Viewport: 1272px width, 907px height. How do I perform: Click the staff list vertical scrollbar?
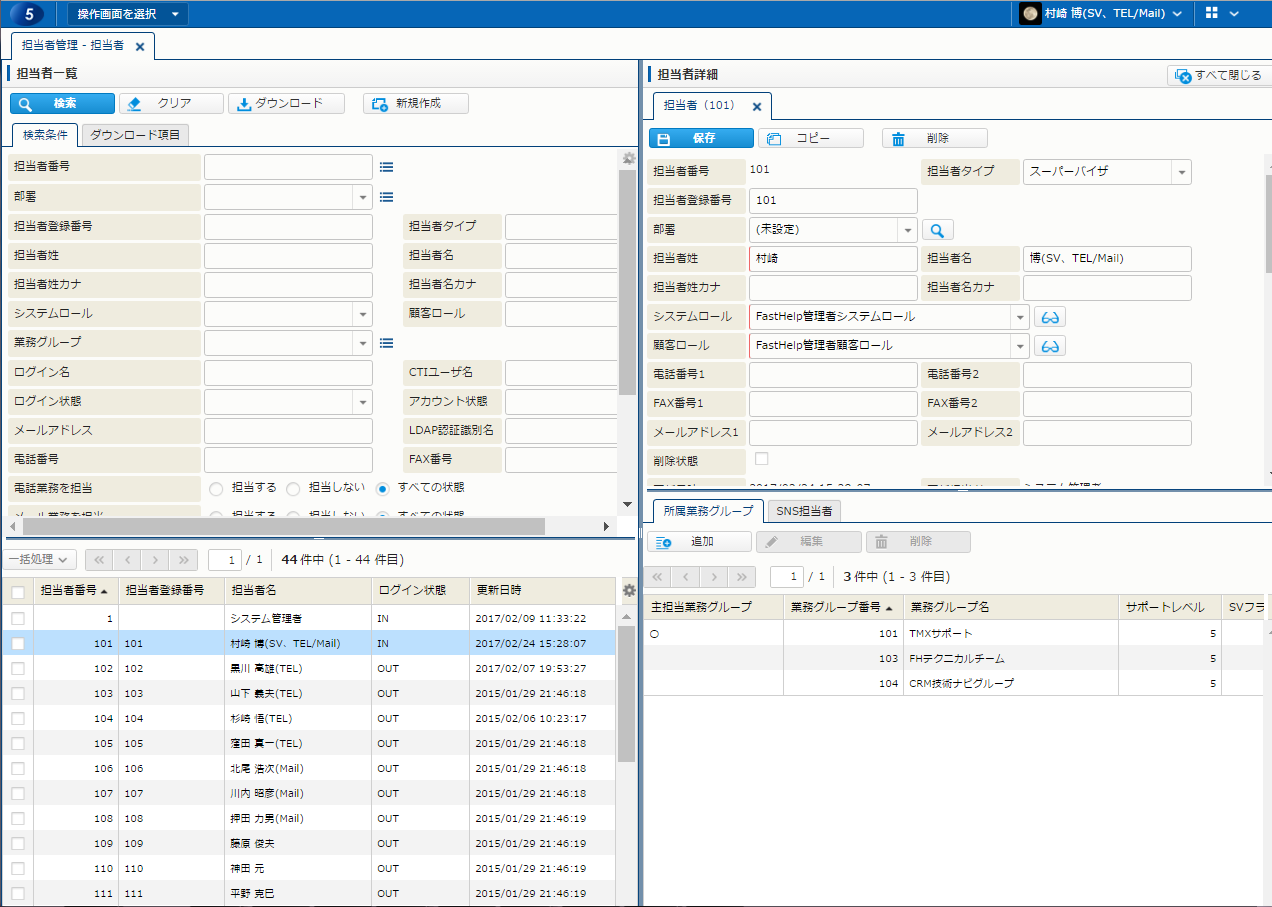(627, 695)
